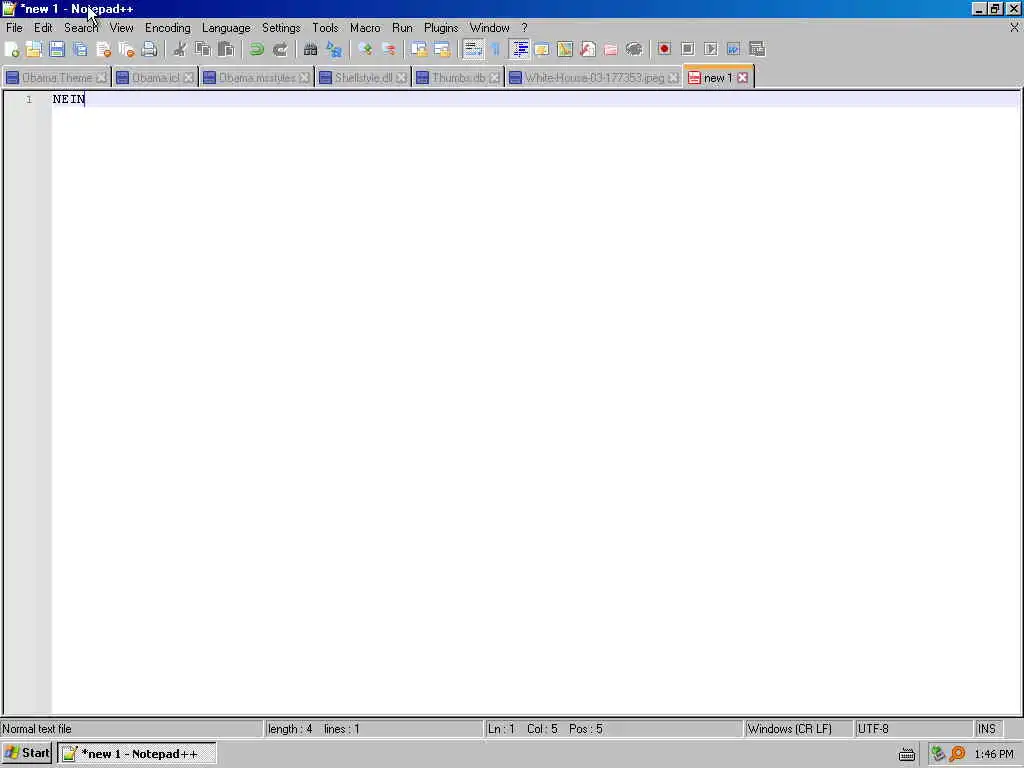Open the Windows Start button
The image size is (1024, 768).
pyautogui.click(x=27, y=753)
